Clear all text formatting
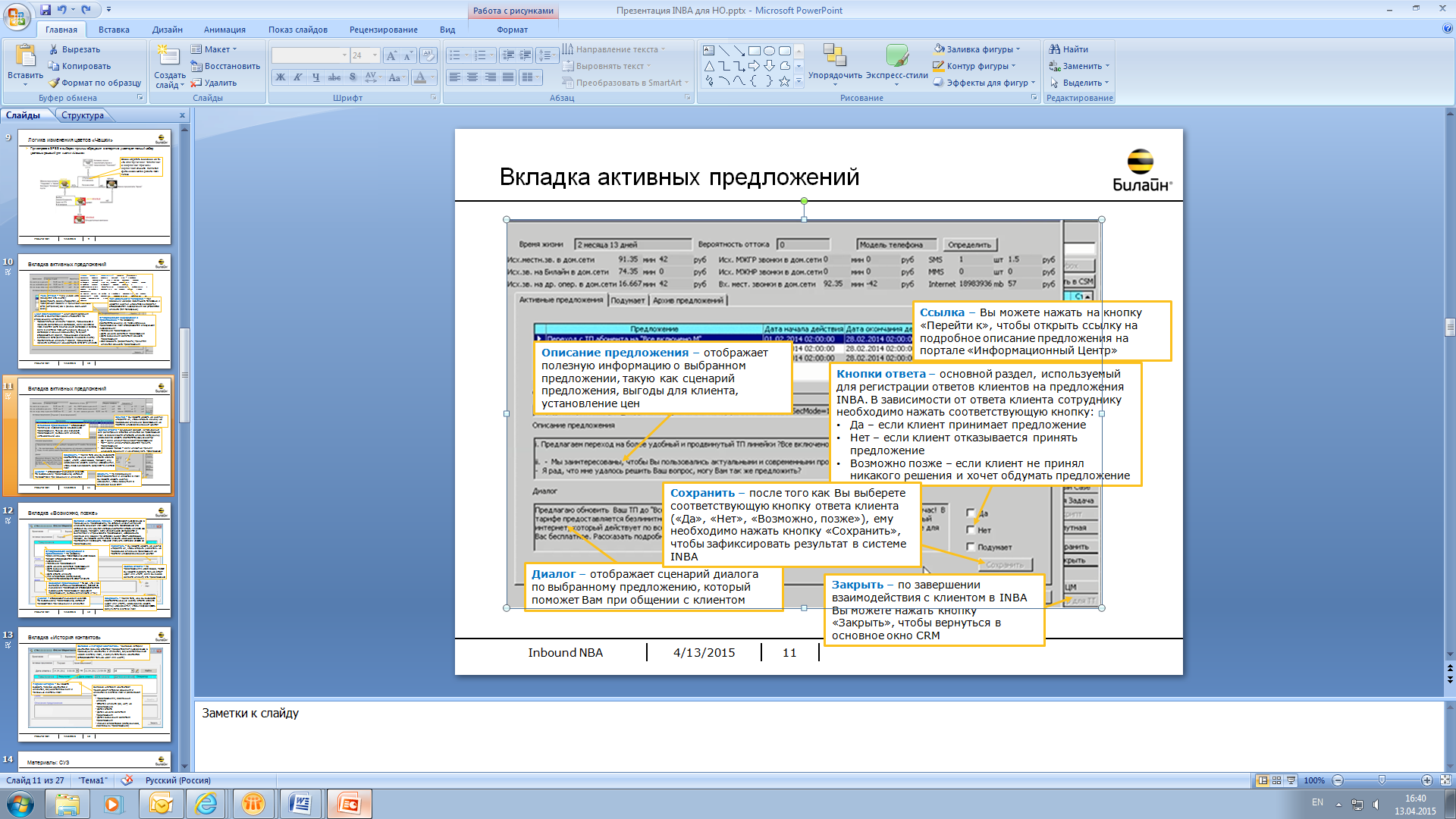The image size is (1456, 819). [428, 55]
